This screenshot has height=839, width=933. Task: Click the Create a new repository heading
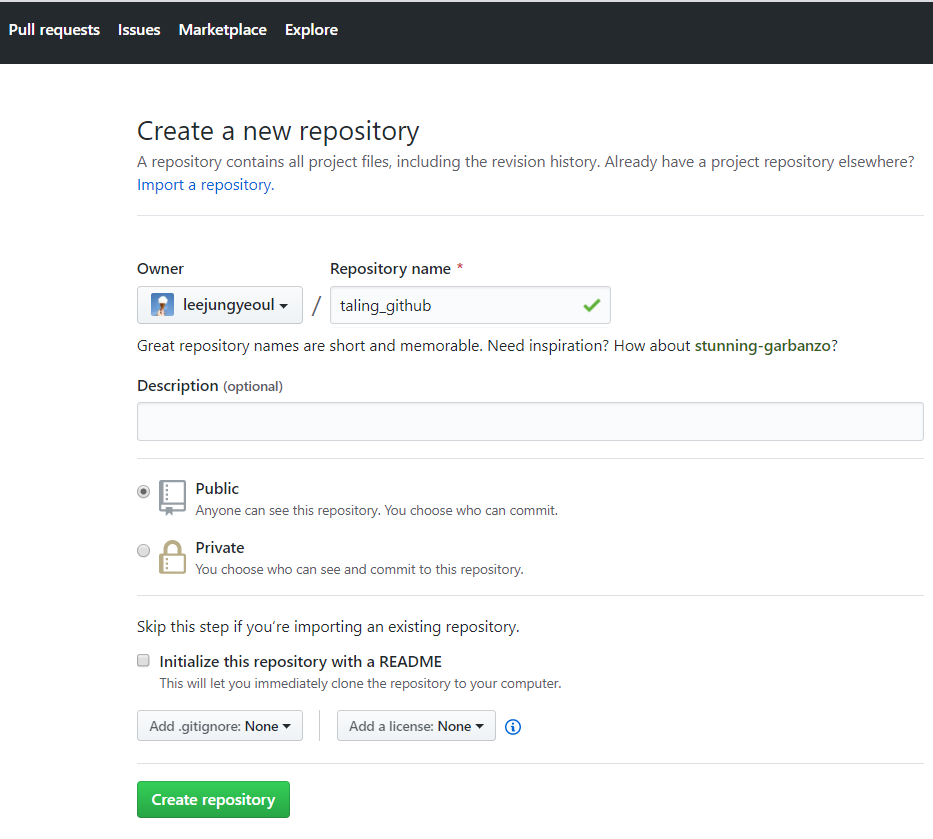tap(278, 132)
